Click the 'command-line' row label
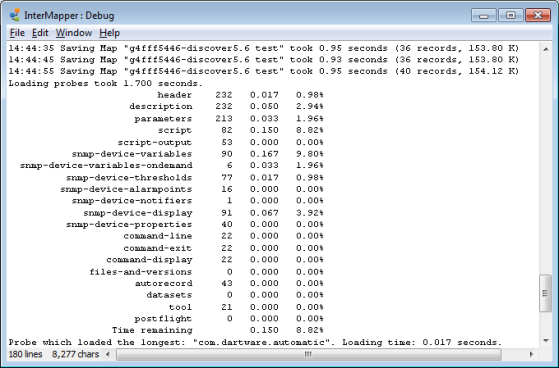This screenshot has width=559, height=368. tap(158, 236)
